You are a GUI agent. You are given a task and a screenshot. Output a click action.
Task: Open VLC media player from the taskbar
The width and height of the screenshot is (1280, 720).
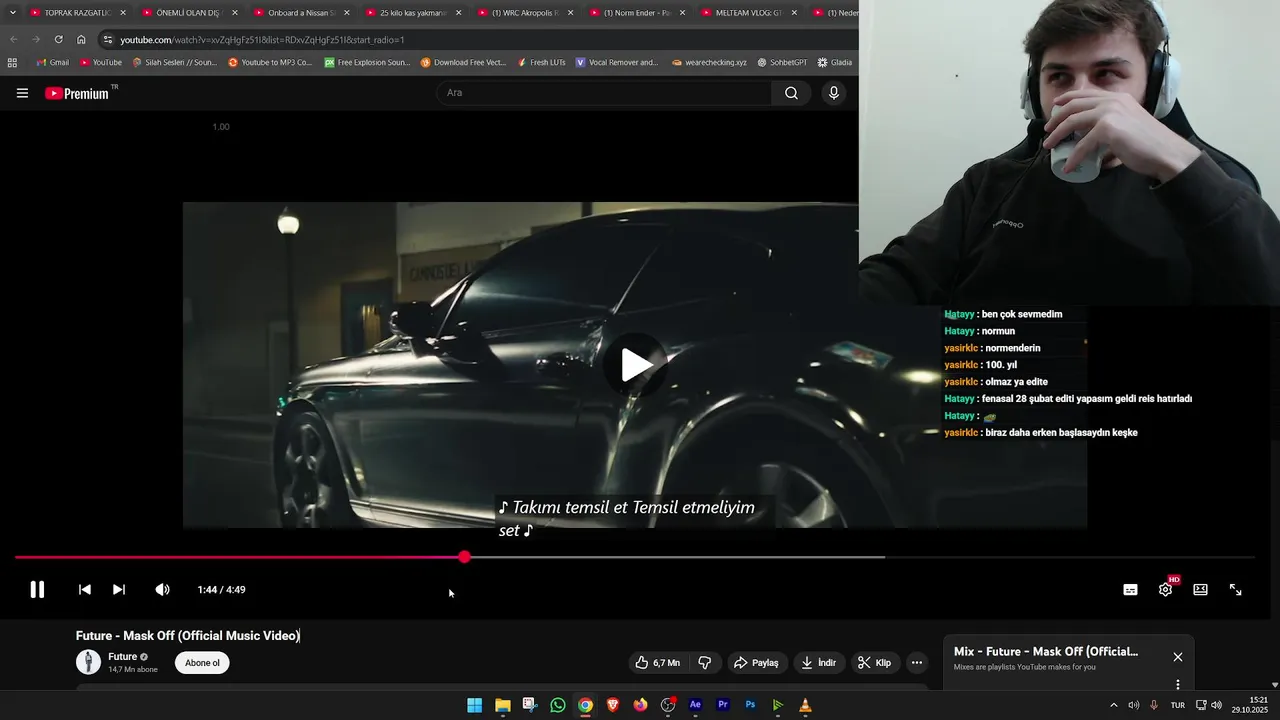[805, 705]
